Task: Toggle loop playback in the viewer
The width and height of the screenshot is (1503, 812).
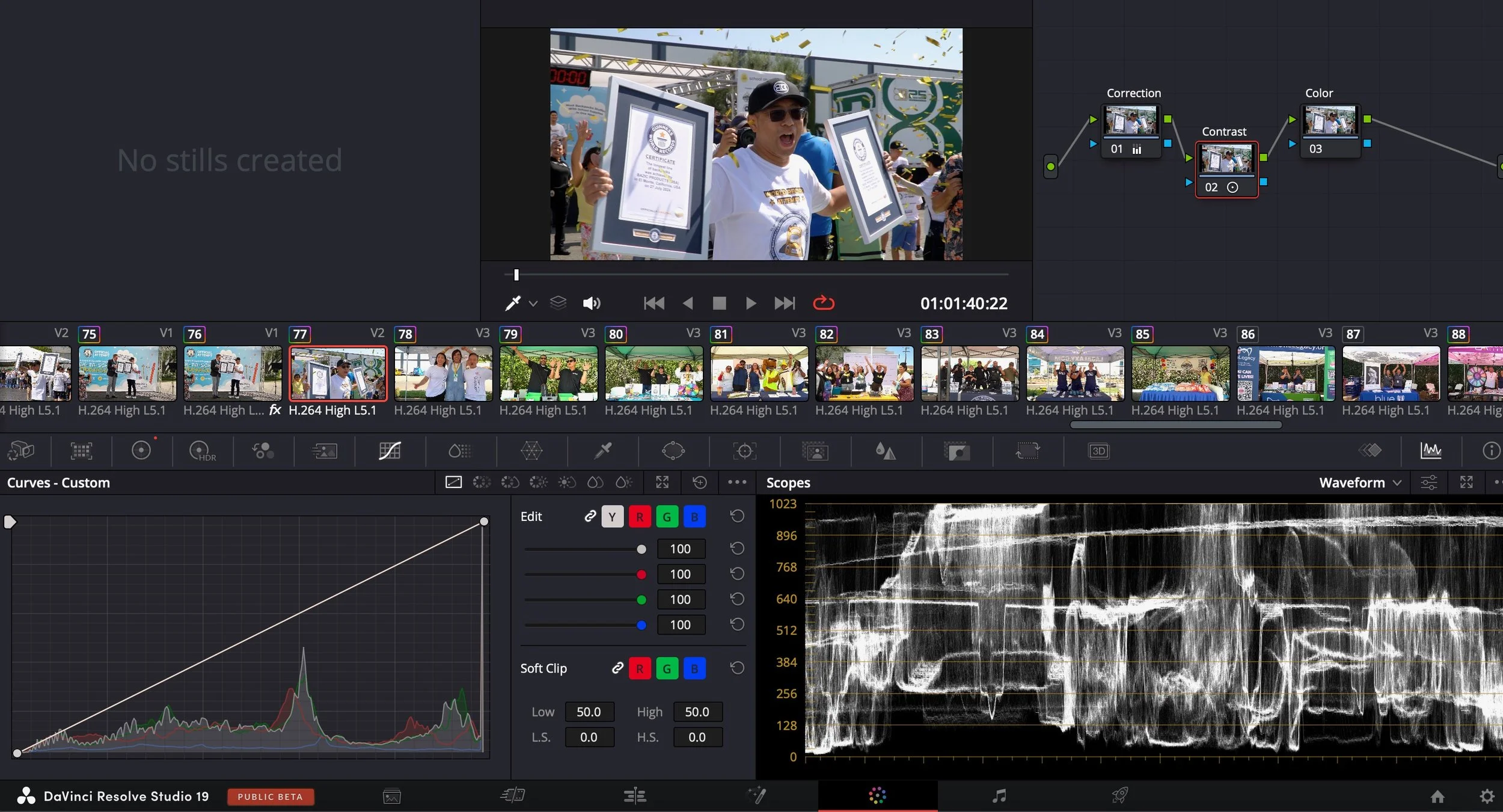Action: click(x=823, y=303)
